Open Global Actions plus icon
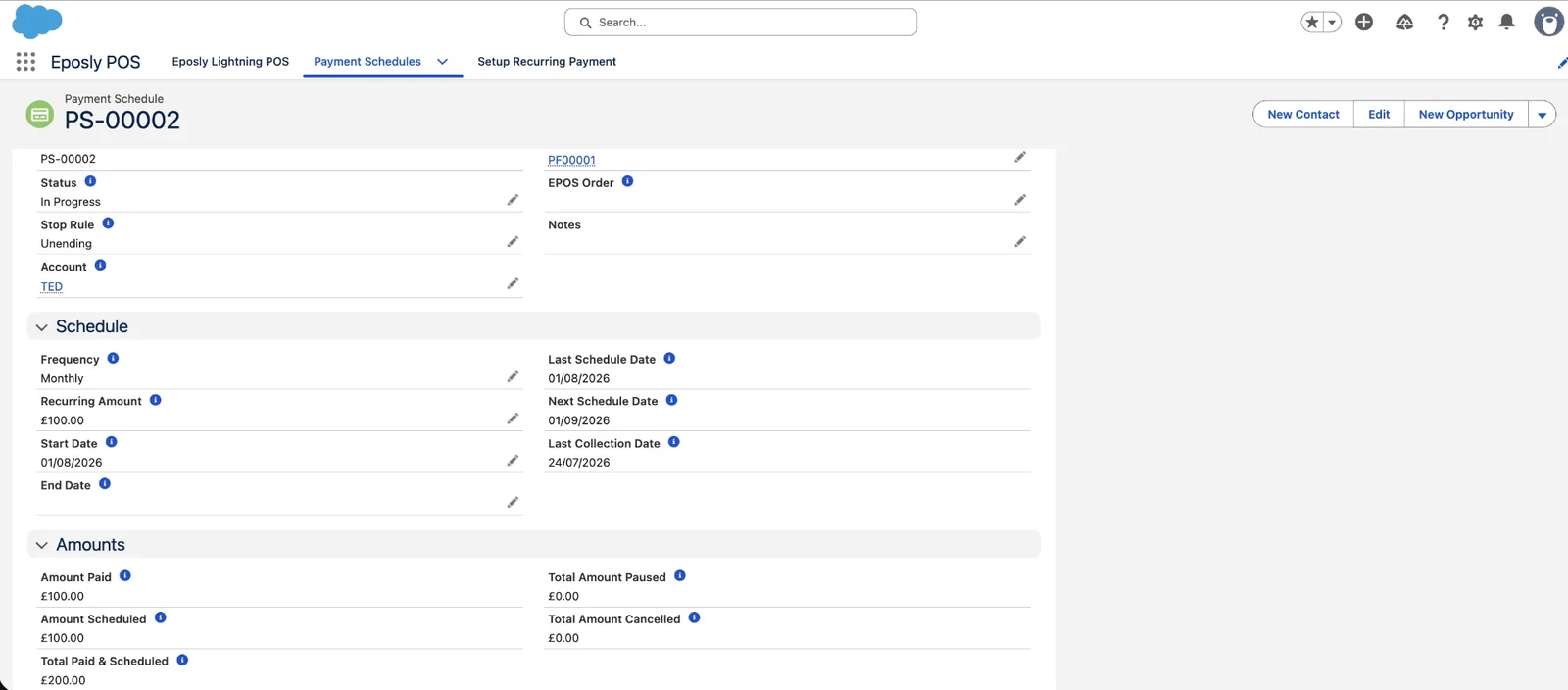The image size is (1568, 690). pos(1364,22)
